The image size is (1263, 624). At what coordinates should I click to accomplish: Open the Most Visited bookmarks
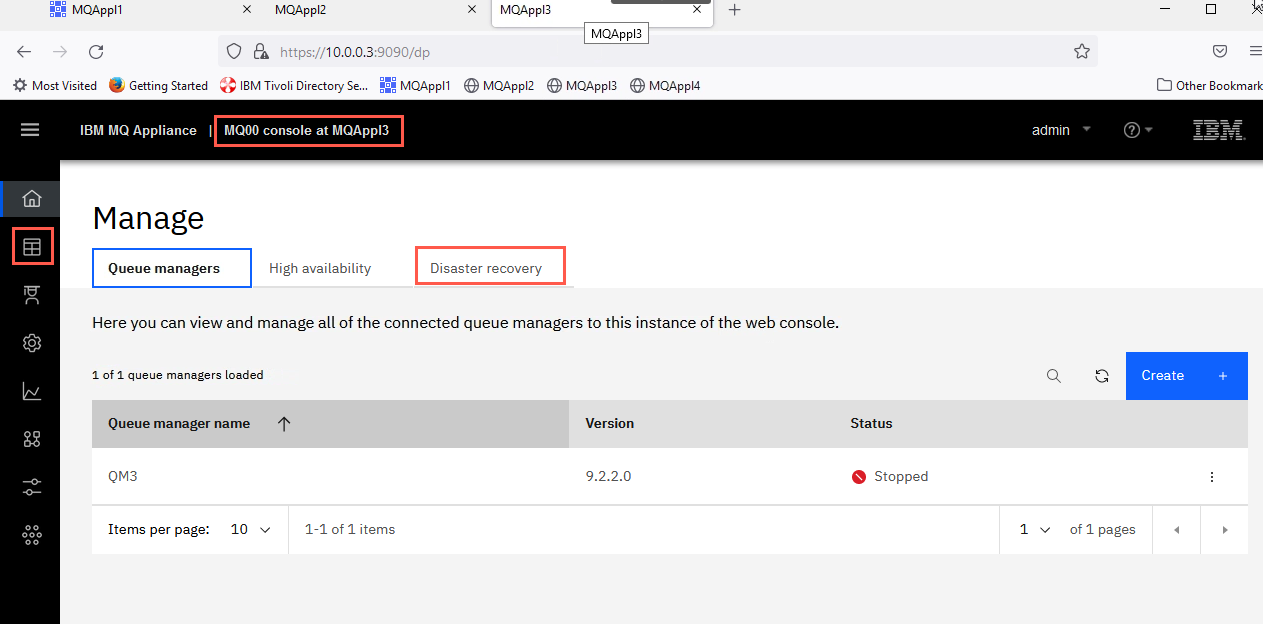[x=55, y=86]
